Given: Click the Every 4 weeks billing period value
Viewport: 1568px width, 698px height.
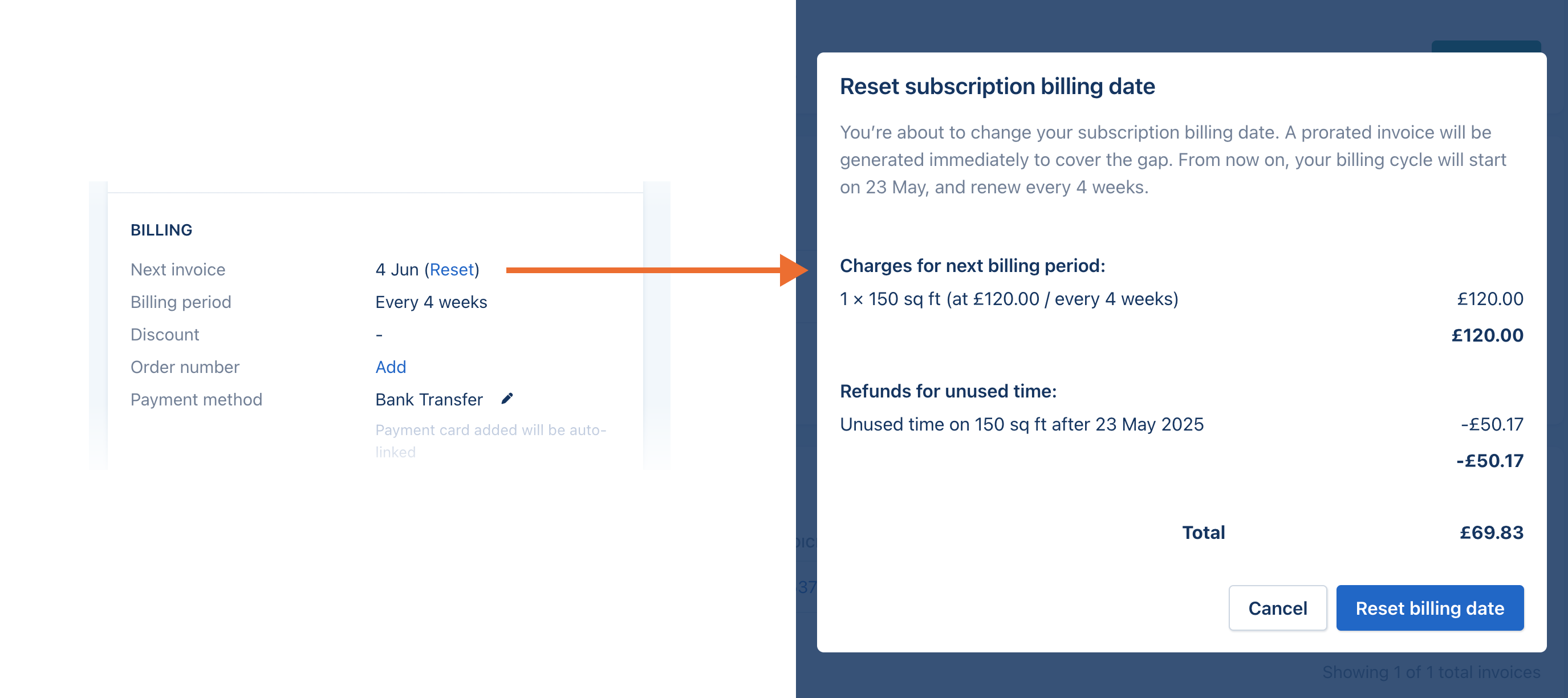Looking at the screenshot, I should [x=430, y=302].
